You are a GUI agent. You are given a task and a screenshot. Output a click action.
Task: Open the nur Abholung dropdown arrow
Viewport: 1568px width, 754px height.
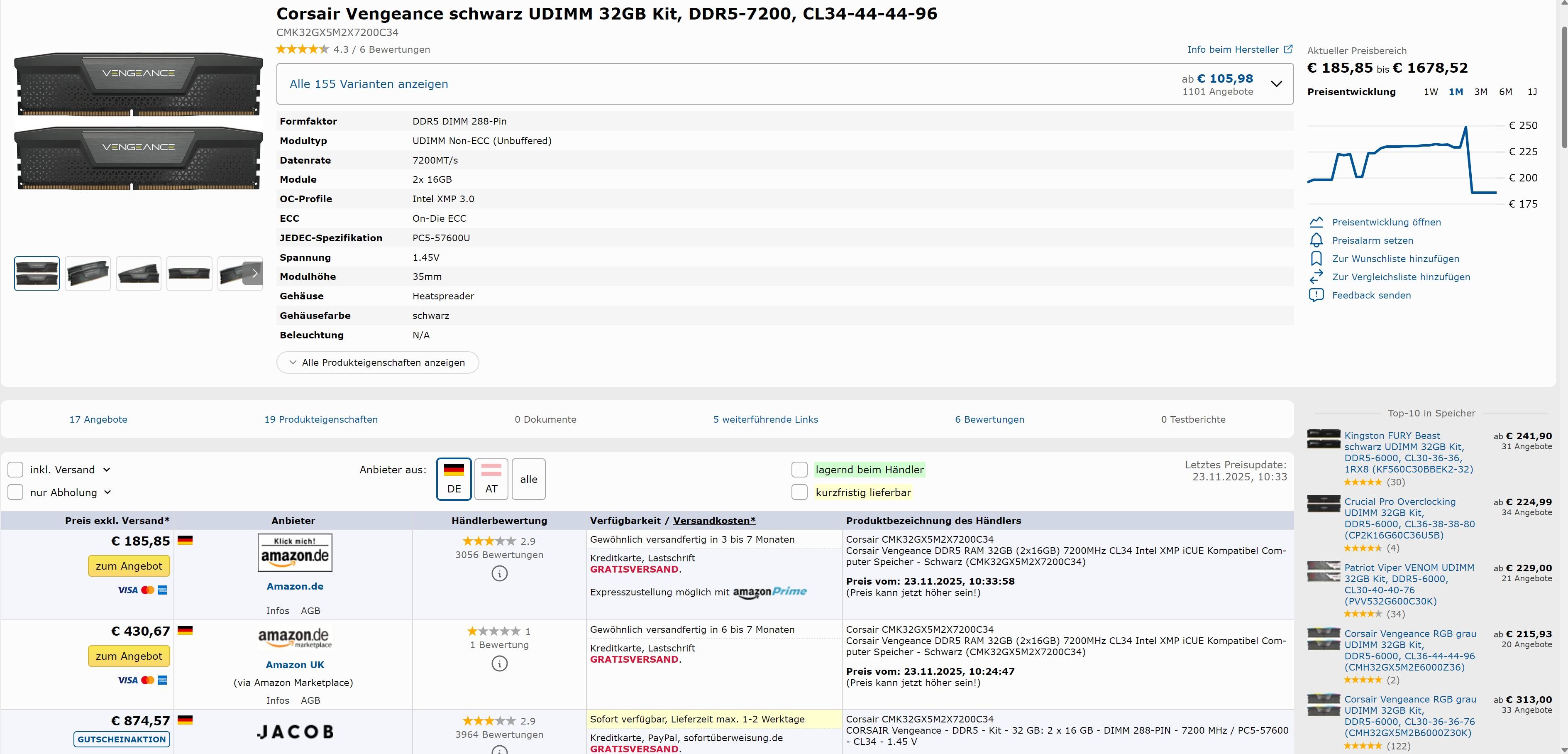108,492
